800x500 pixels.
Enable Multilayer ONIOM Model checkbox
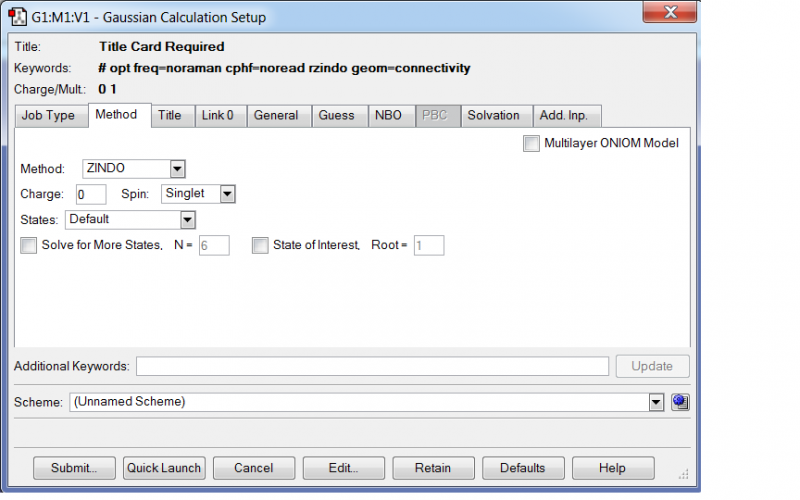click(x=531, y=143)
